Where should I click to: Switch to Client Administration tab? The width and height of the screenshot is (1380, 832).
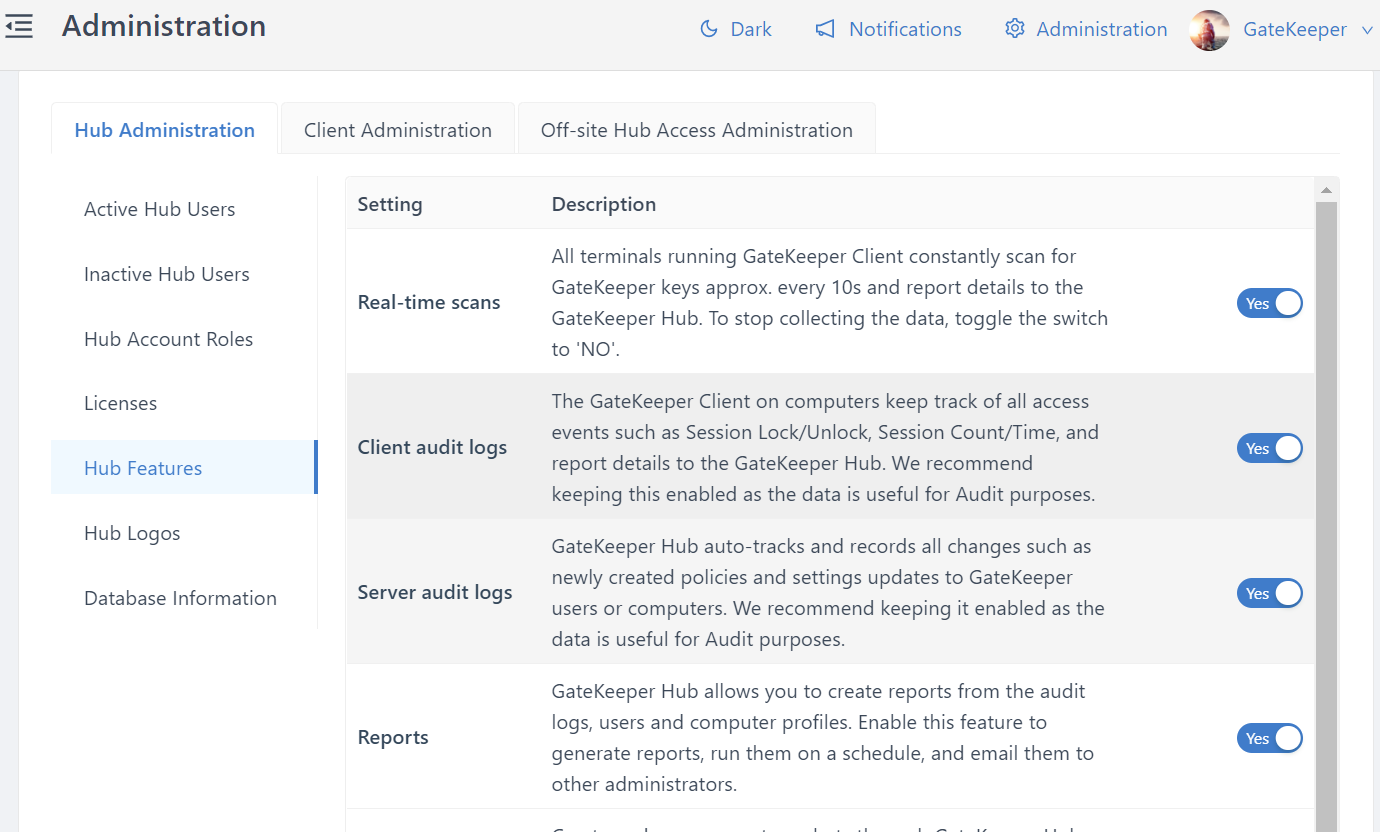(397, 130)
